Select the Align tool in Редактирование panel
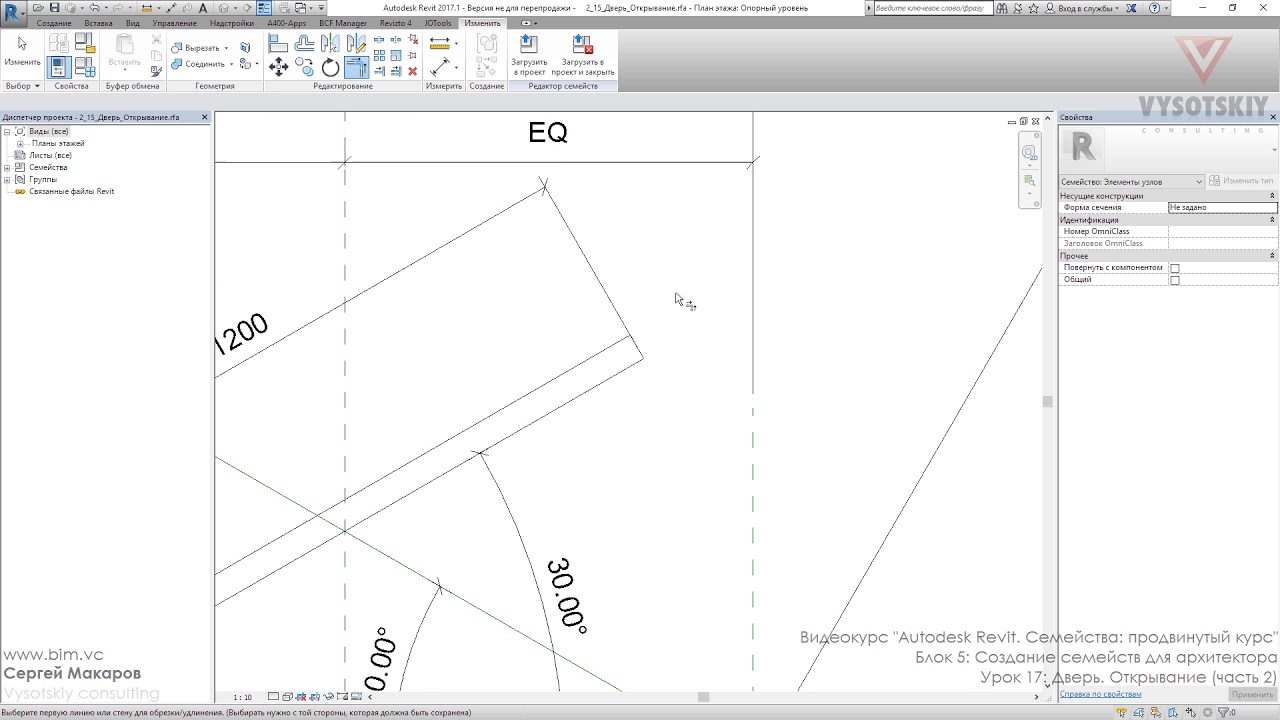The height and width of the screenshot is (720, 1280). tap(278, 43)
